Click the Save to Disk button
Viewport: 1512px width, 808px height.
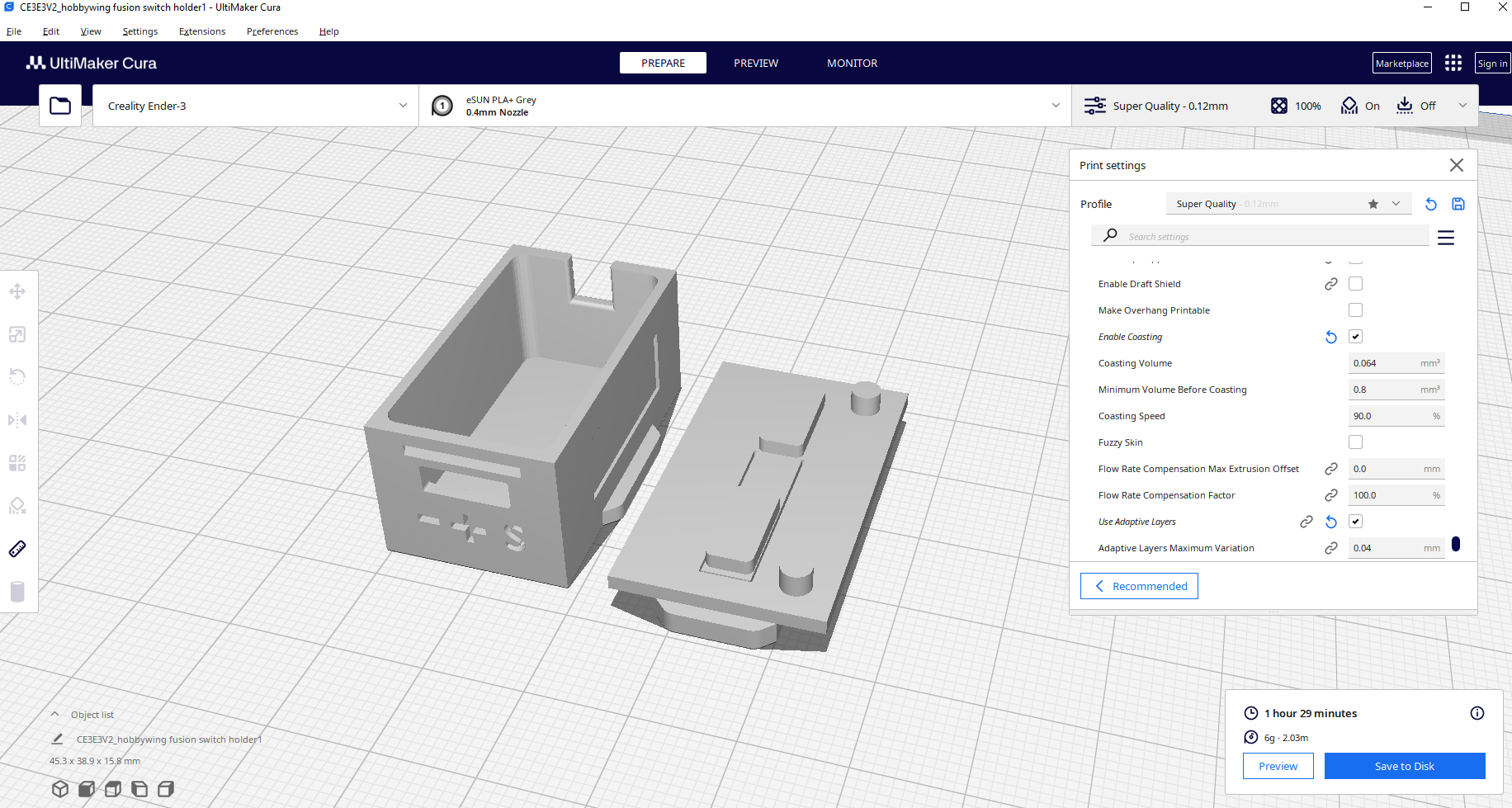[x=1405, y=766]
